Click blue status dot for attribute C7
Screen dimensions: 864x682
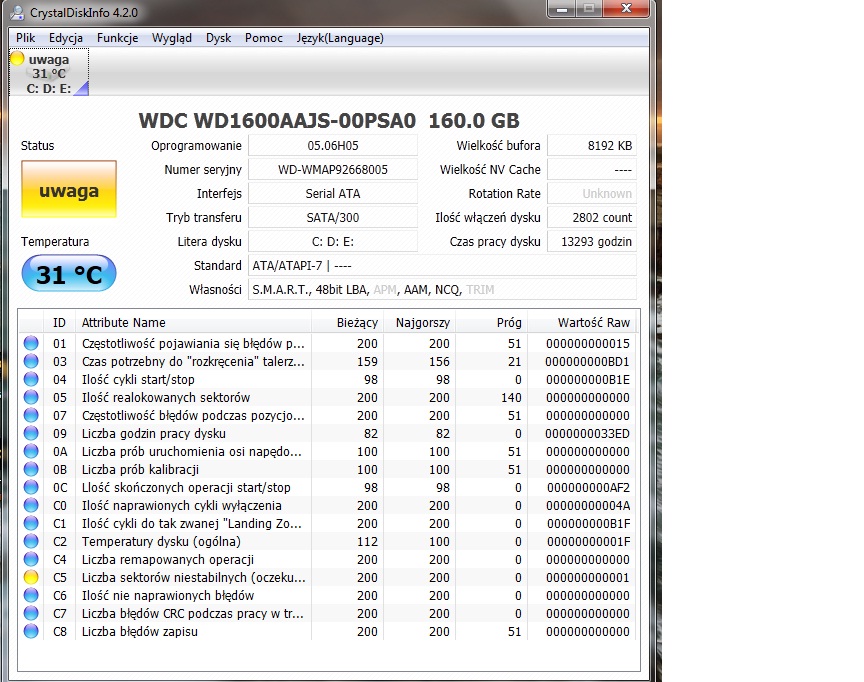click(31, 613)
